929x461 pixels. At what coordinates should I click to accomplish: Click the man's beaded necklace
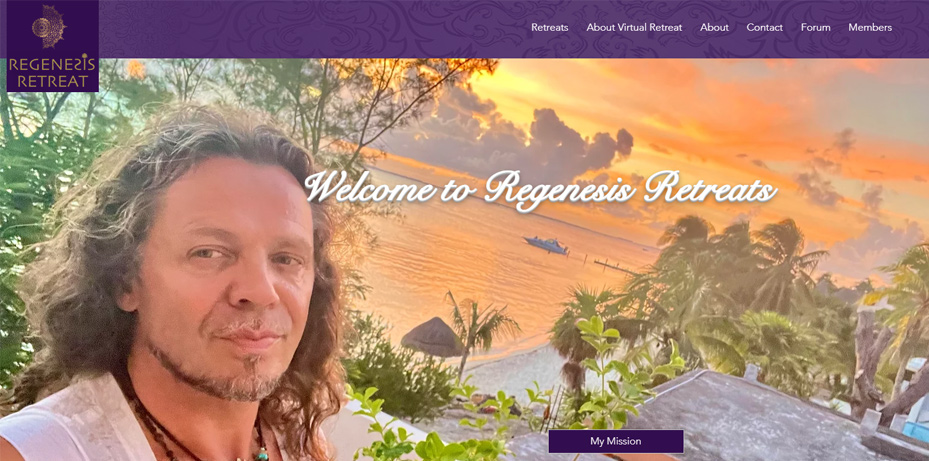(196, 433)
